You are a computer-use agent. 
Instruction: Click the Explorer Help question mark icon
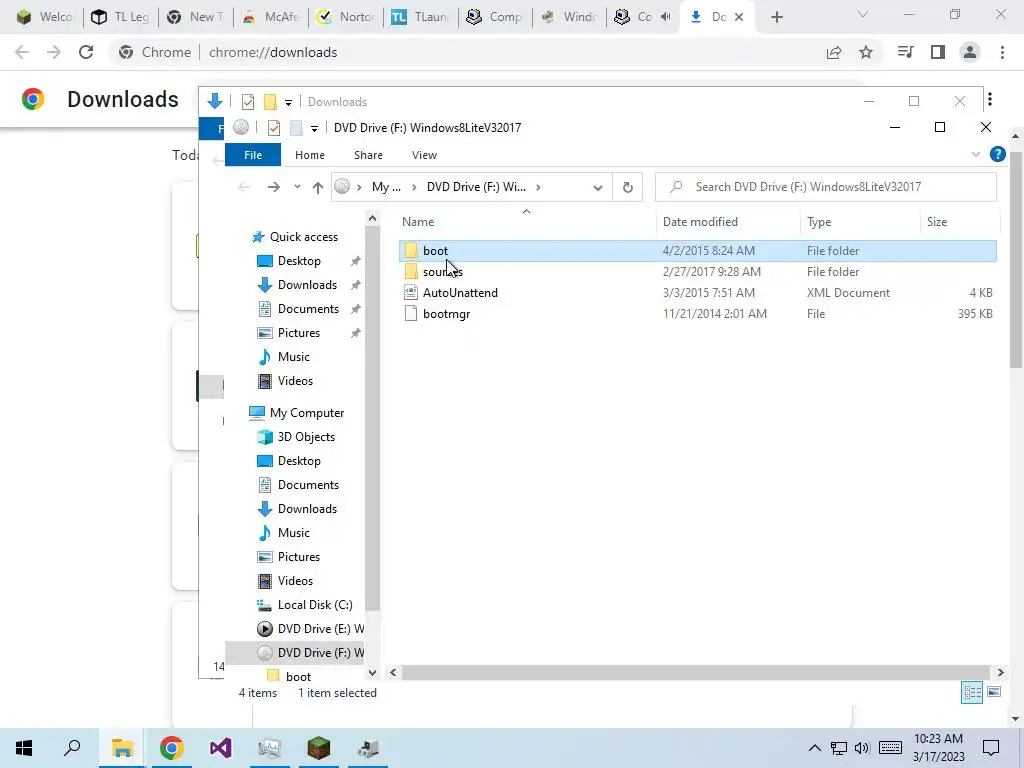click(997, 154)
